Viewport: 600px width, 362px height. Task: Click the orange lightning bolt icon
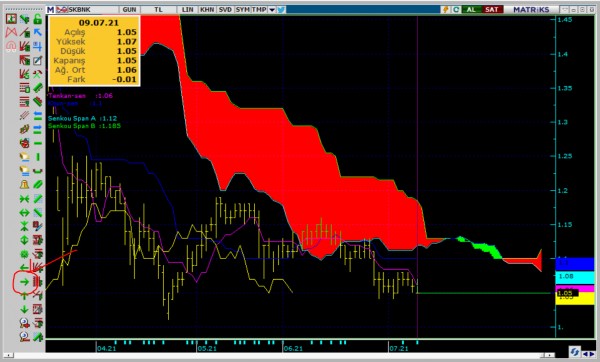pyautogui.click(x=445, y=10)
